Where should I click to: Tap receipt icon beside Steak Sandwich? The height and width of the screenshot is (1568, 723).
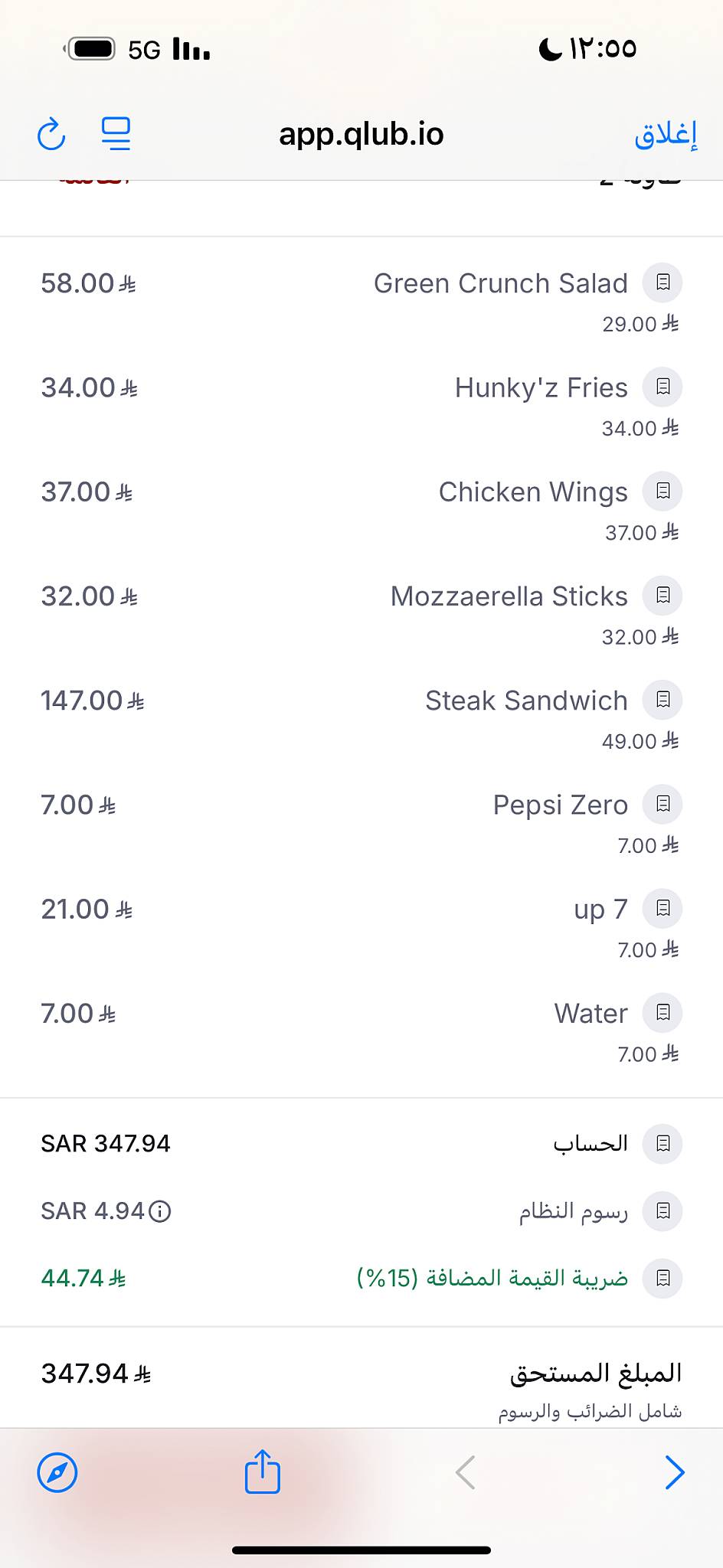click(x=662, y=700)
